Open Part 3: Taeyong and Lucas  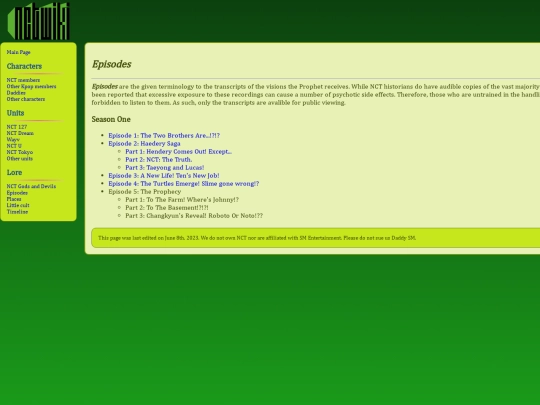pos(165,168)
